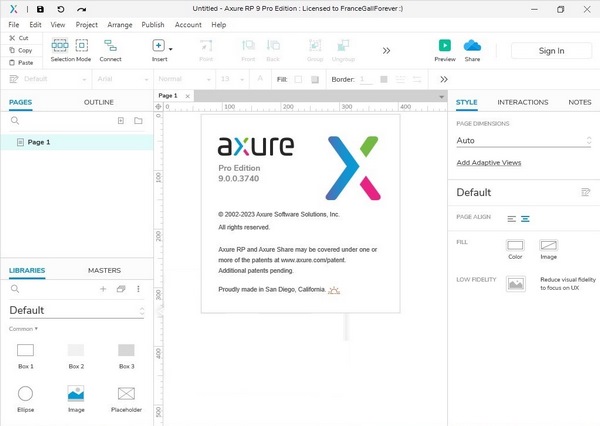Open the Project menu
The height and width of the screenshot is (426, 600).
[86, 25]
